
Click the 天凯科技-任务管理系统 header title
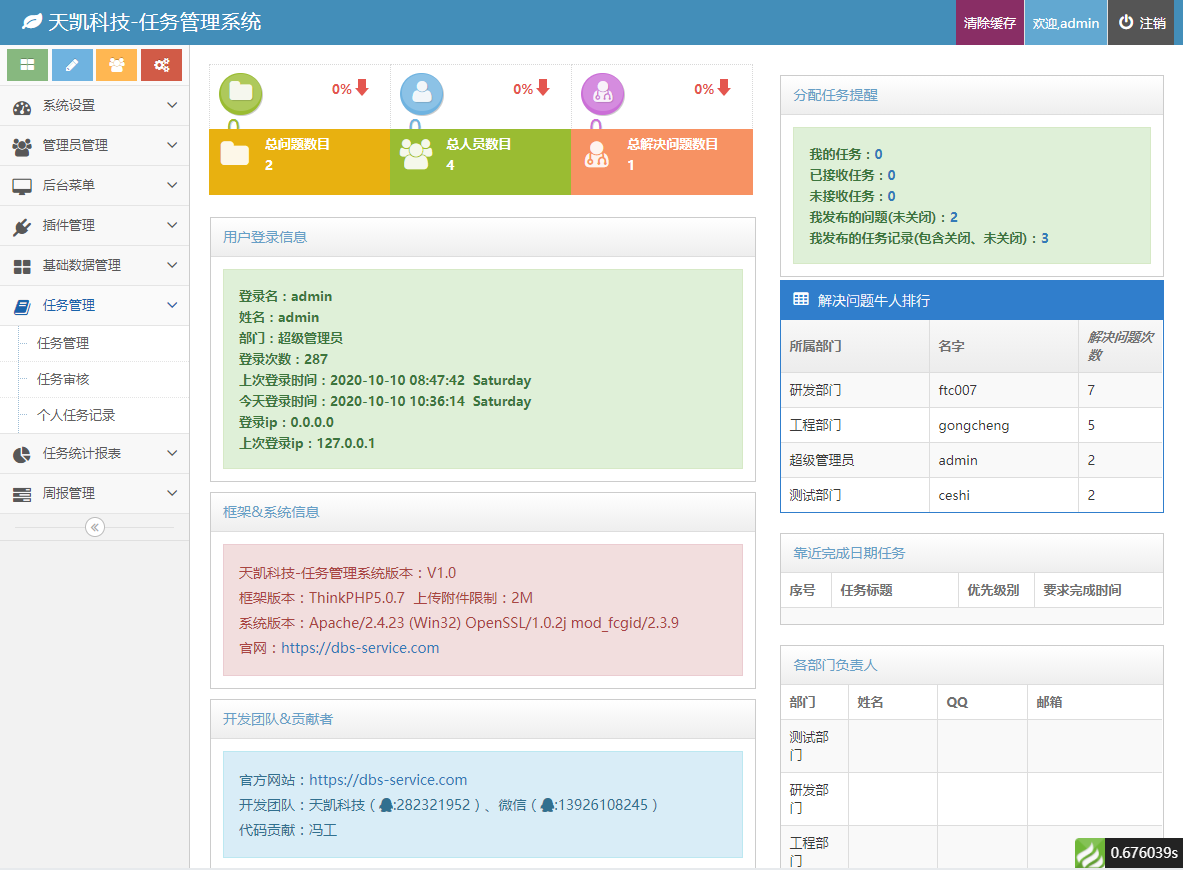[x=154, y=22]
